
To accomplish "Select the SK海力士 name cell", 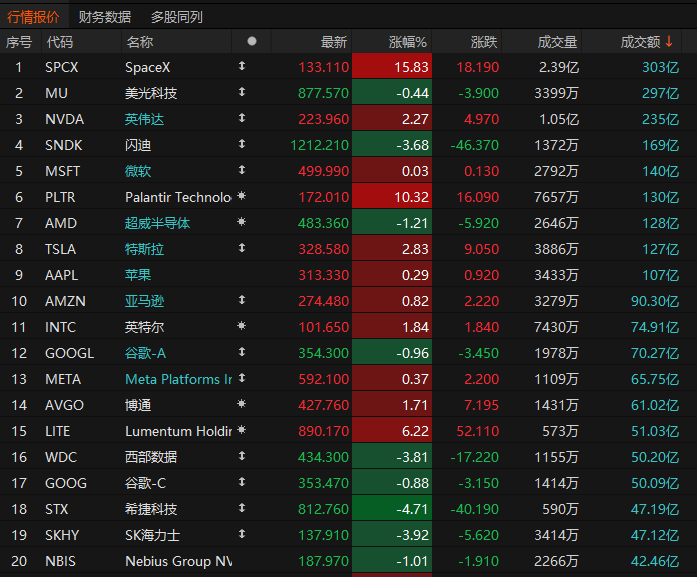I will pos(152,535).
